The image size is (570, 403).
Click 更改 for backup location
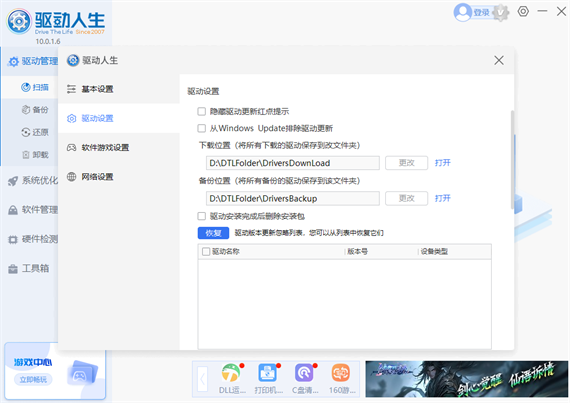(x=406, y=198)
